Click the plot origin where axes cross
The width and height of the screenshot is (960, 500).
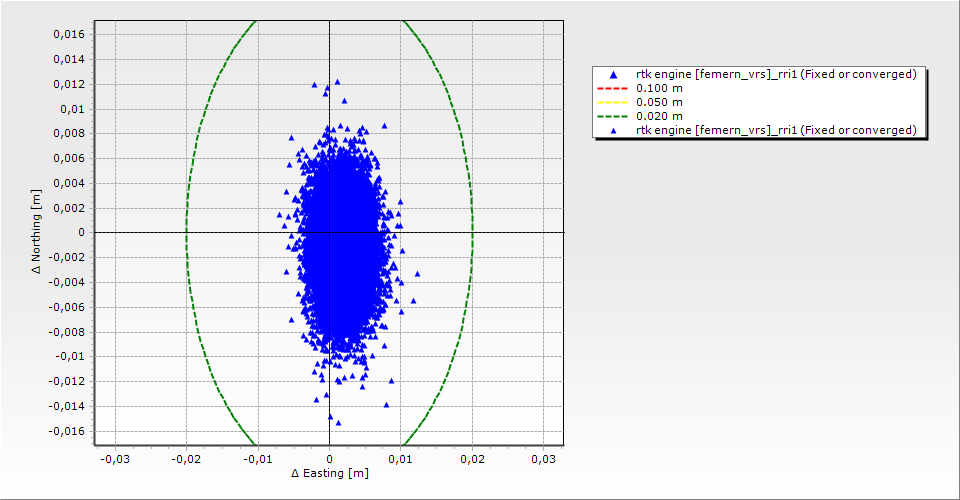tap(330, 232)
